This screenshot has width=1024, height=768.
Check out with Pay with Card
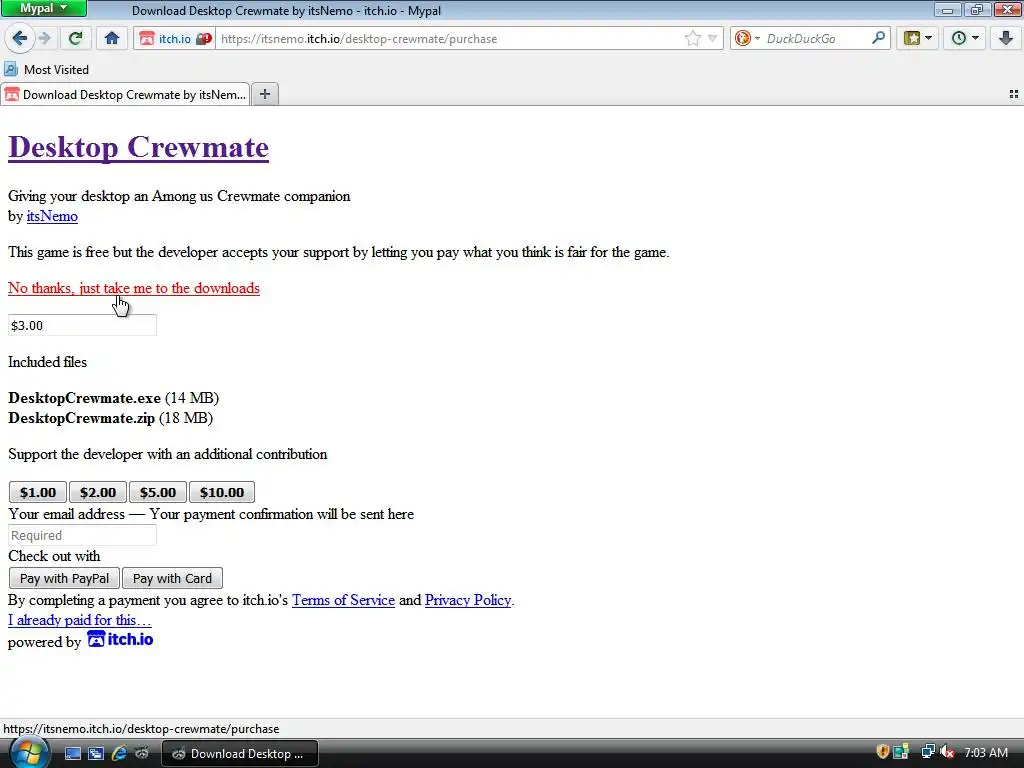(x=172, y=578)
